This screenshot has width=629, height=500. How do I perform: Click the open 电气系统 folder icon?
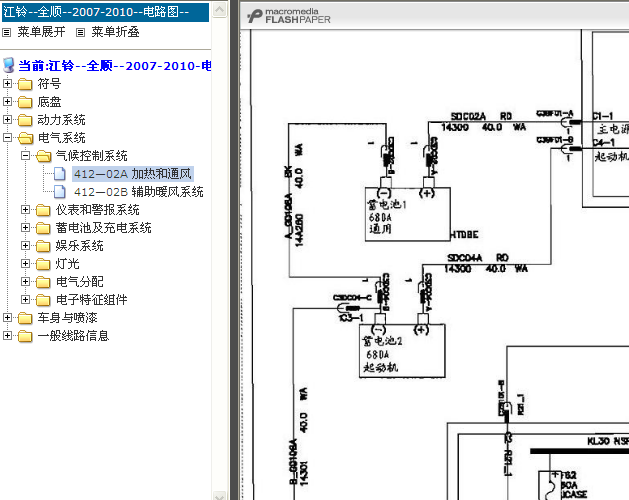point(26,138)
